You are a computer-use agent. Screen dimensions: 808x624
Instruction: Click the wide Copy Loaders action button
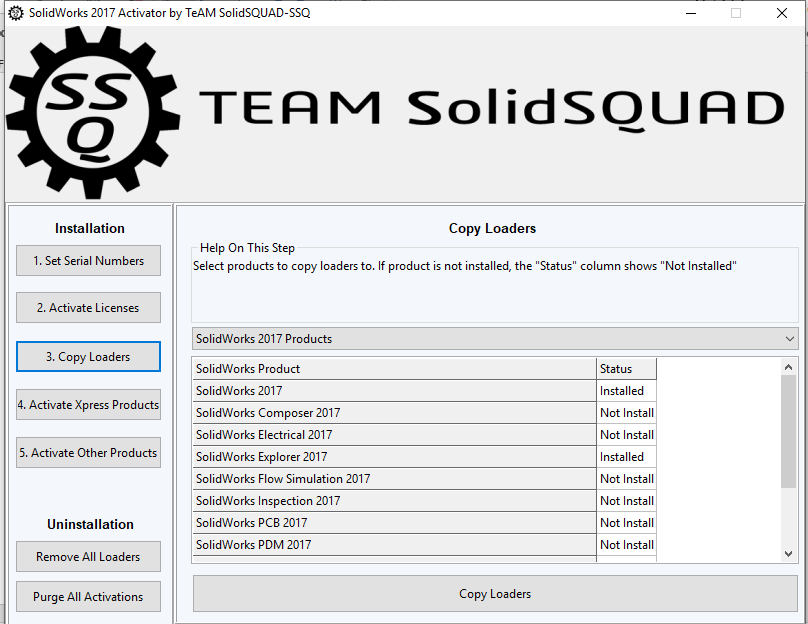point(495,594)
